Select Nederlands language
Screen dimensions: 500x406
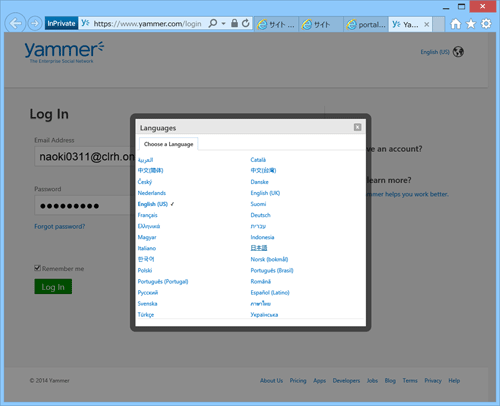point(152,193)
